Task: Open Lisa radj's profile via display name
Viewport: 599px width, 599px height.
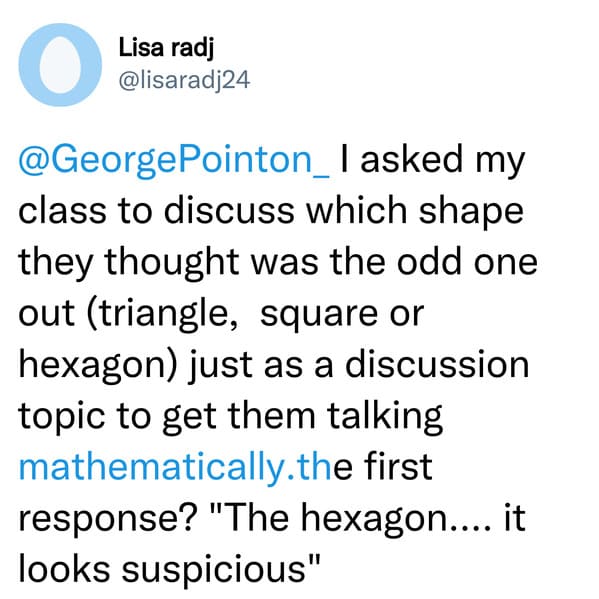Action: pyautogui.click(x=166, y=49)
